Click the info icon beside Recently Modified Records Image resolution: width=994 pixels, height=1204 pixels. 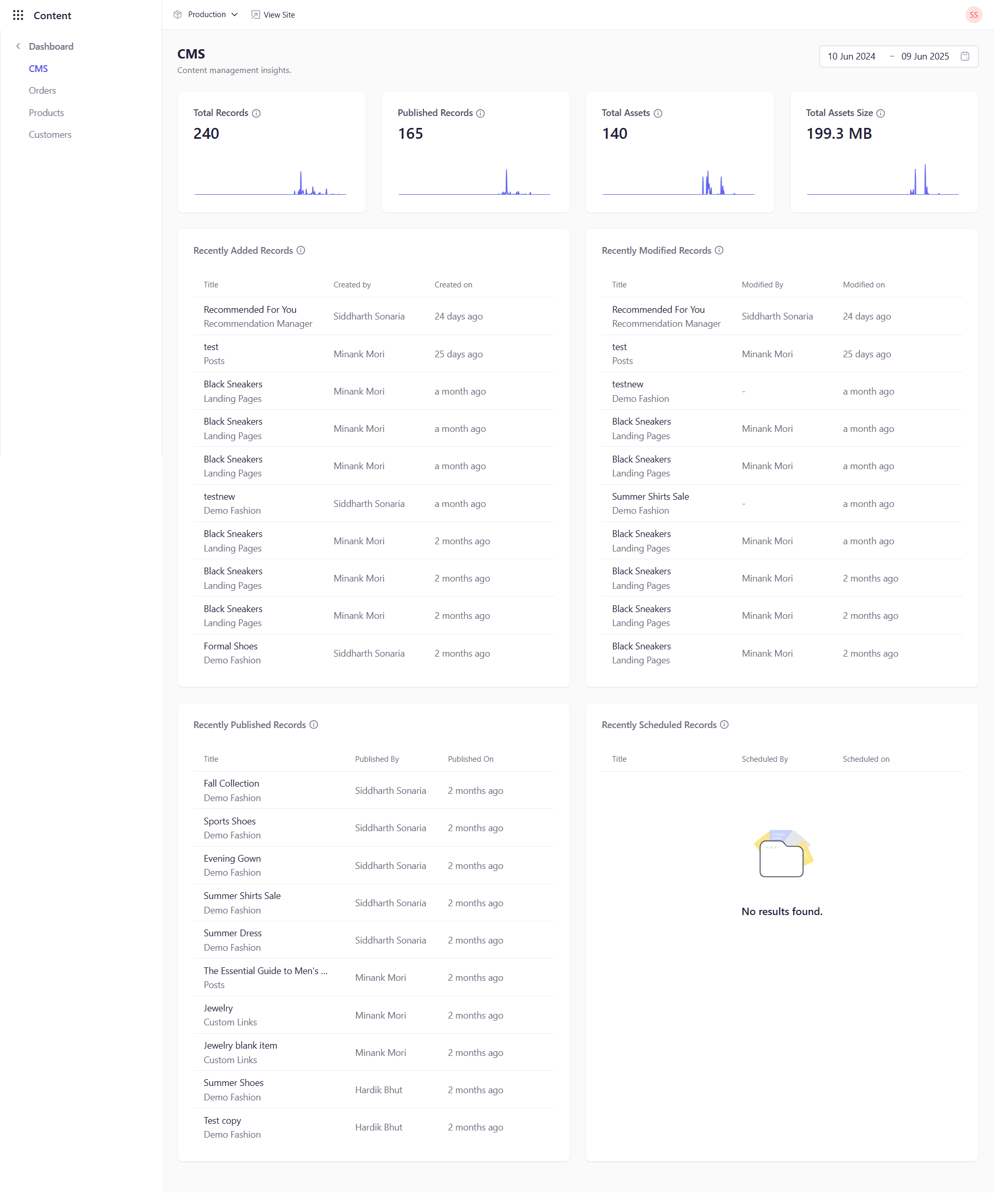click(x=720, y=250)
